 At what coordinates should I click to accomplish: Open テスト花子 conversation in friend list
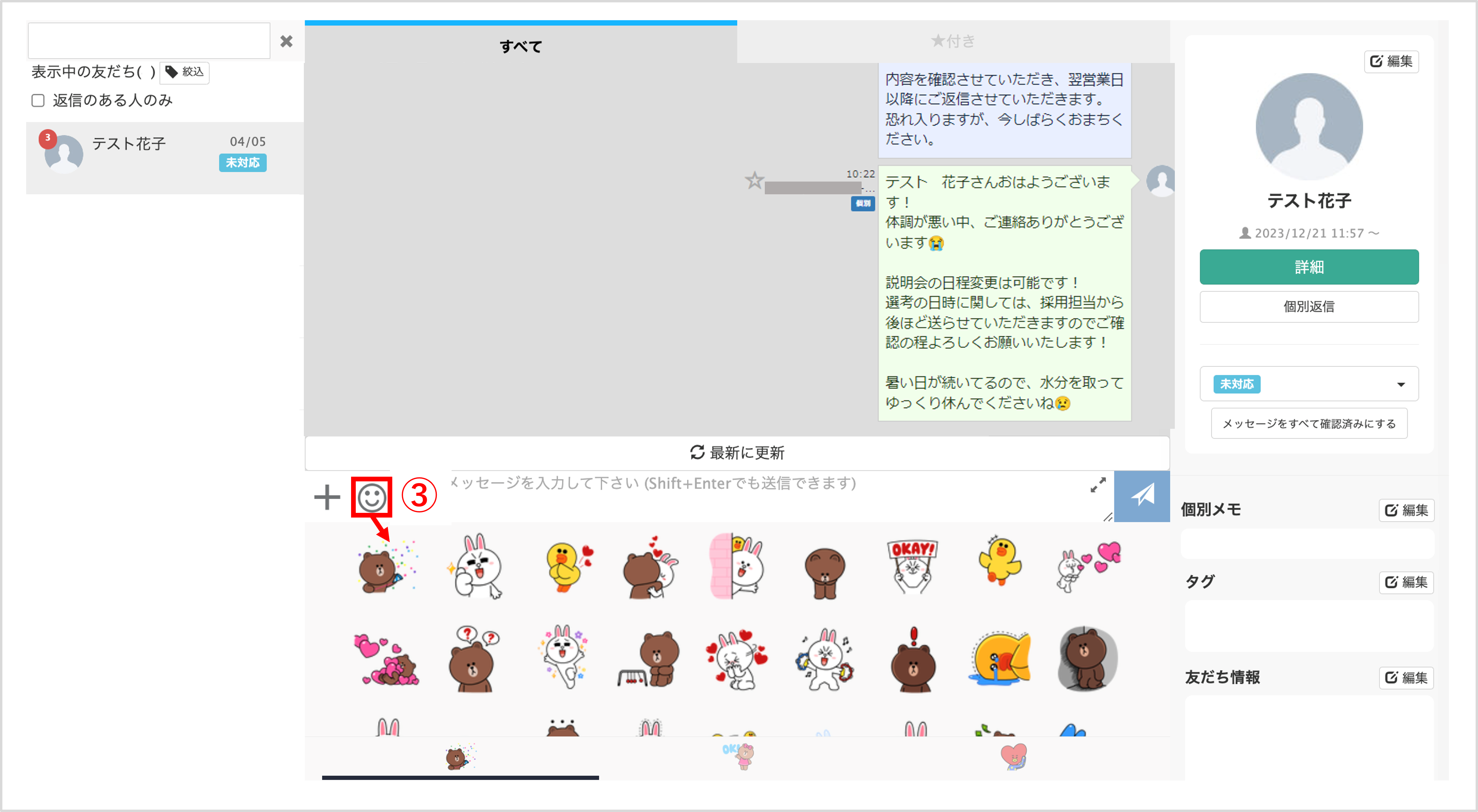click(165, 158)
